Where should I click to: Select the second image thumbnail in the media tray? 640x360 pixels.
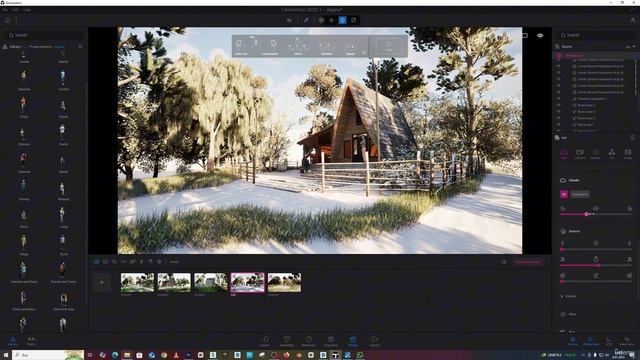pos(174,282)
